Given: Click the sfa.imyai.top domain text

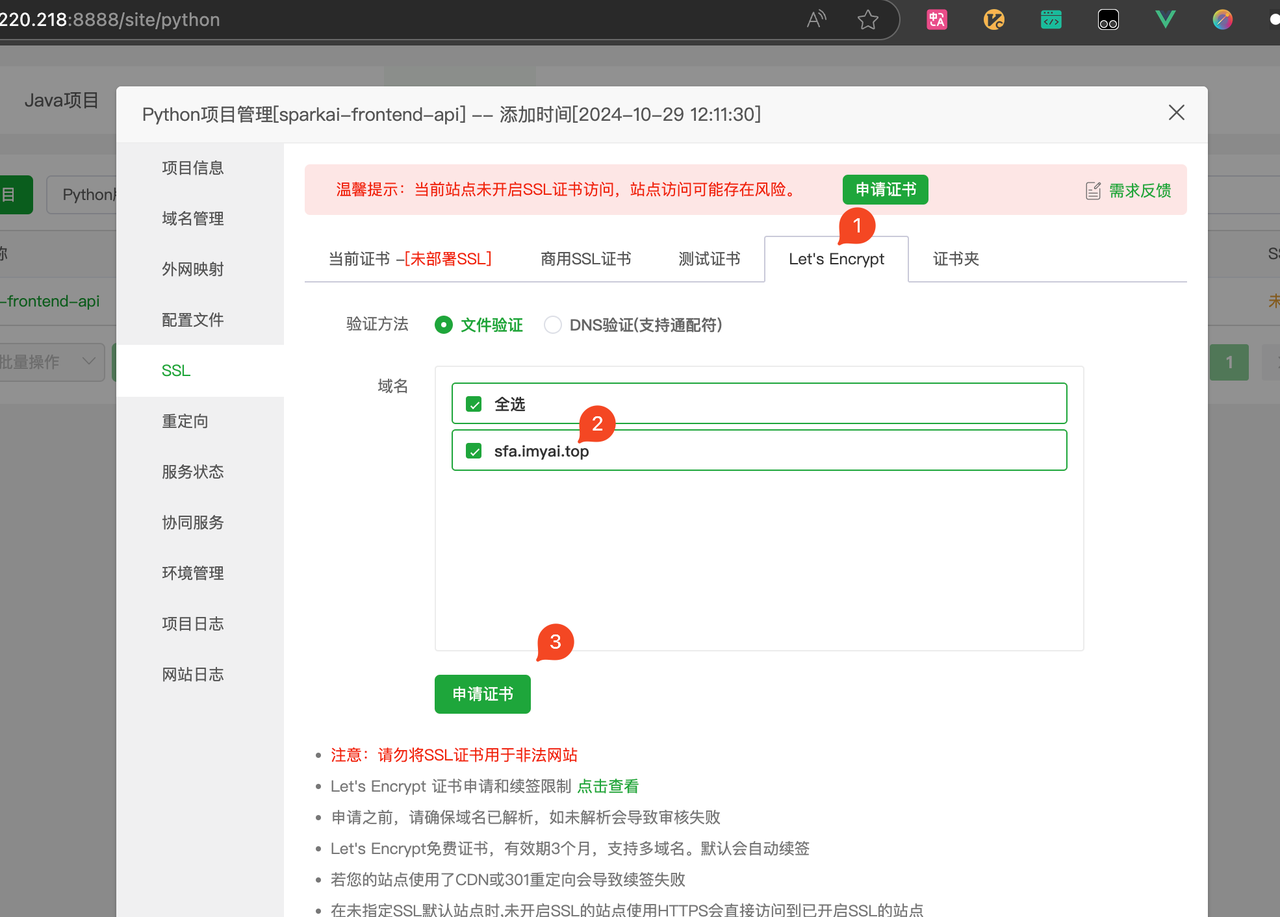Looking at the screenshot, I should pos(542,451).
